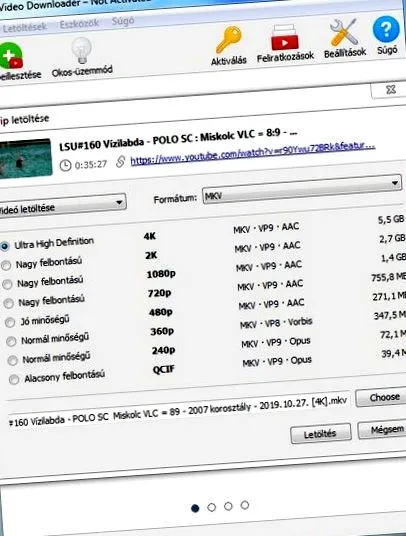Click the clock icon beside 0:35:27

[x=65, y=166]
